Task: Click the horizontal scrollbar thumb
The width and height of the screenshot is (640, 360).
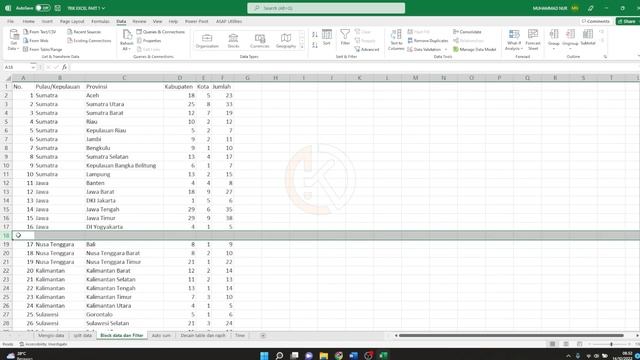Action: (x=511, y=336)
